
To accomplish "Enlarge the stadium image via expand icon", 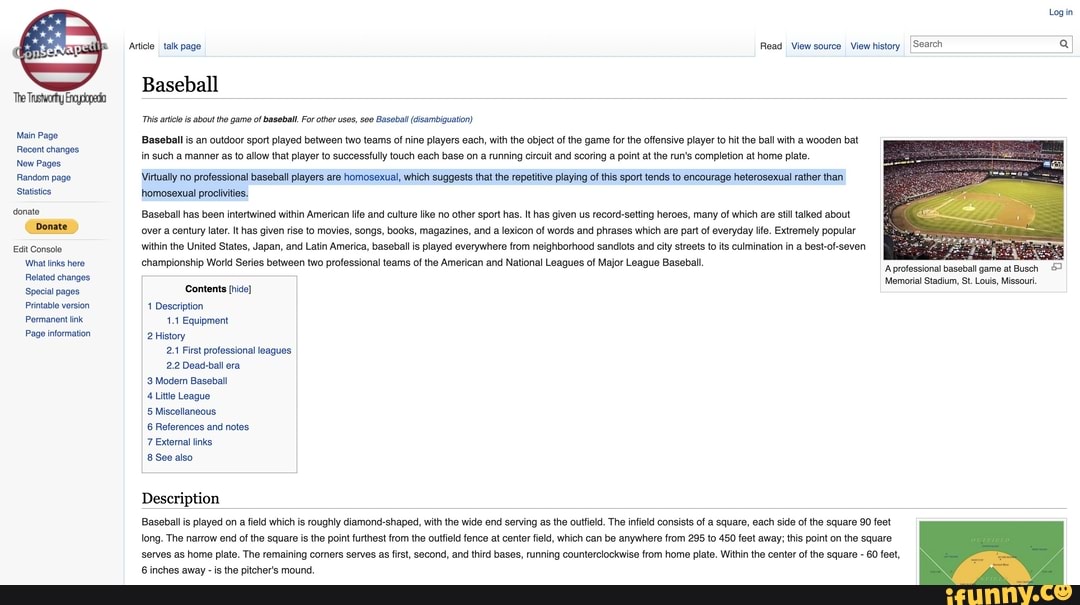I will coord(1056,267).
